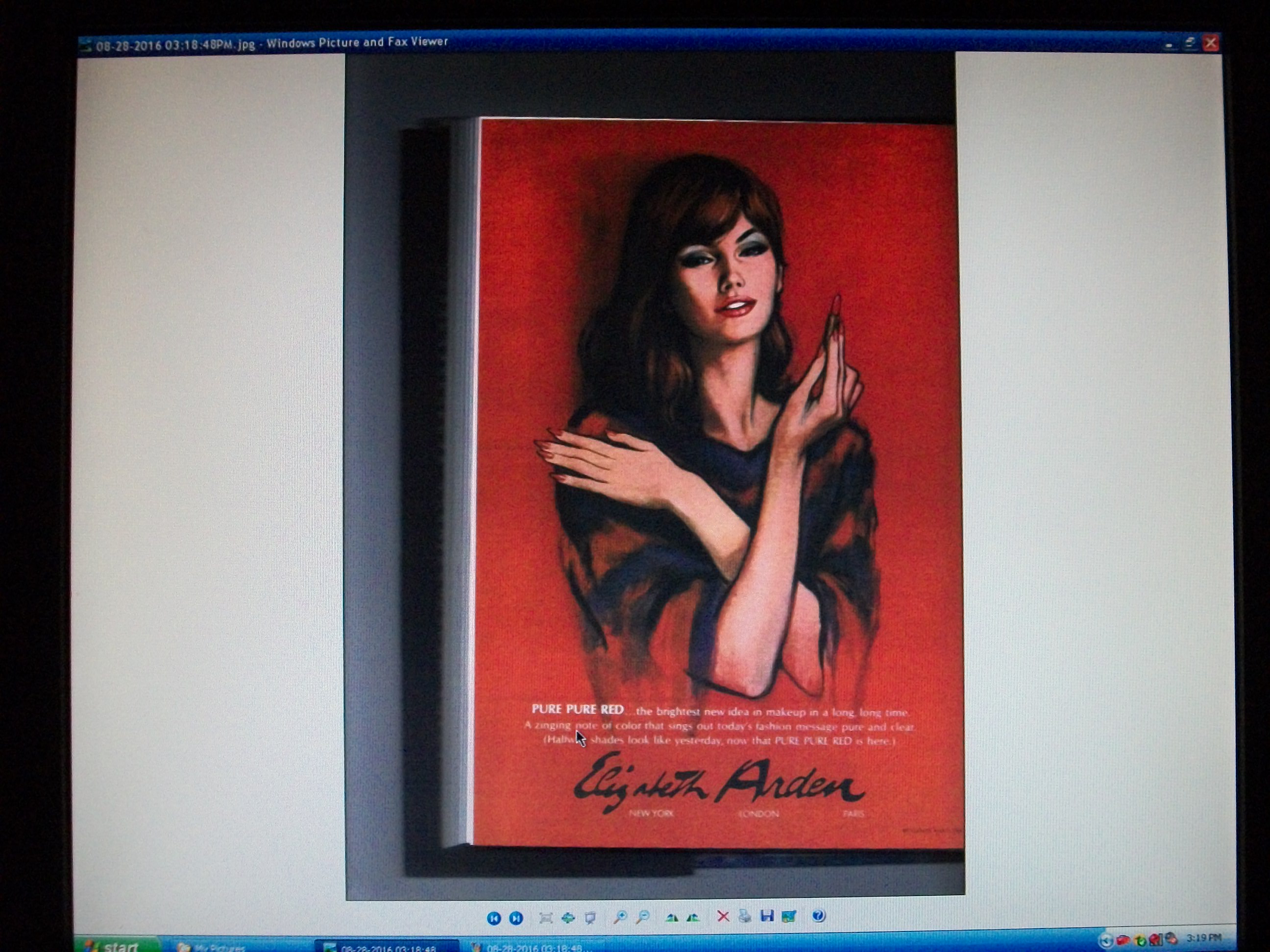Click the red shield tray icon
The width and height of the screenshot is (1270, 952).
[x=1123, y=940]
